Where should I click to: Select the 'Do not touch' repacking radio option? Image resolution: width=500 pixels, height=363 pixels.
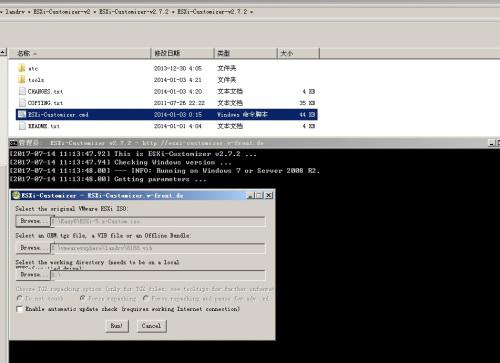pos(19,298)
